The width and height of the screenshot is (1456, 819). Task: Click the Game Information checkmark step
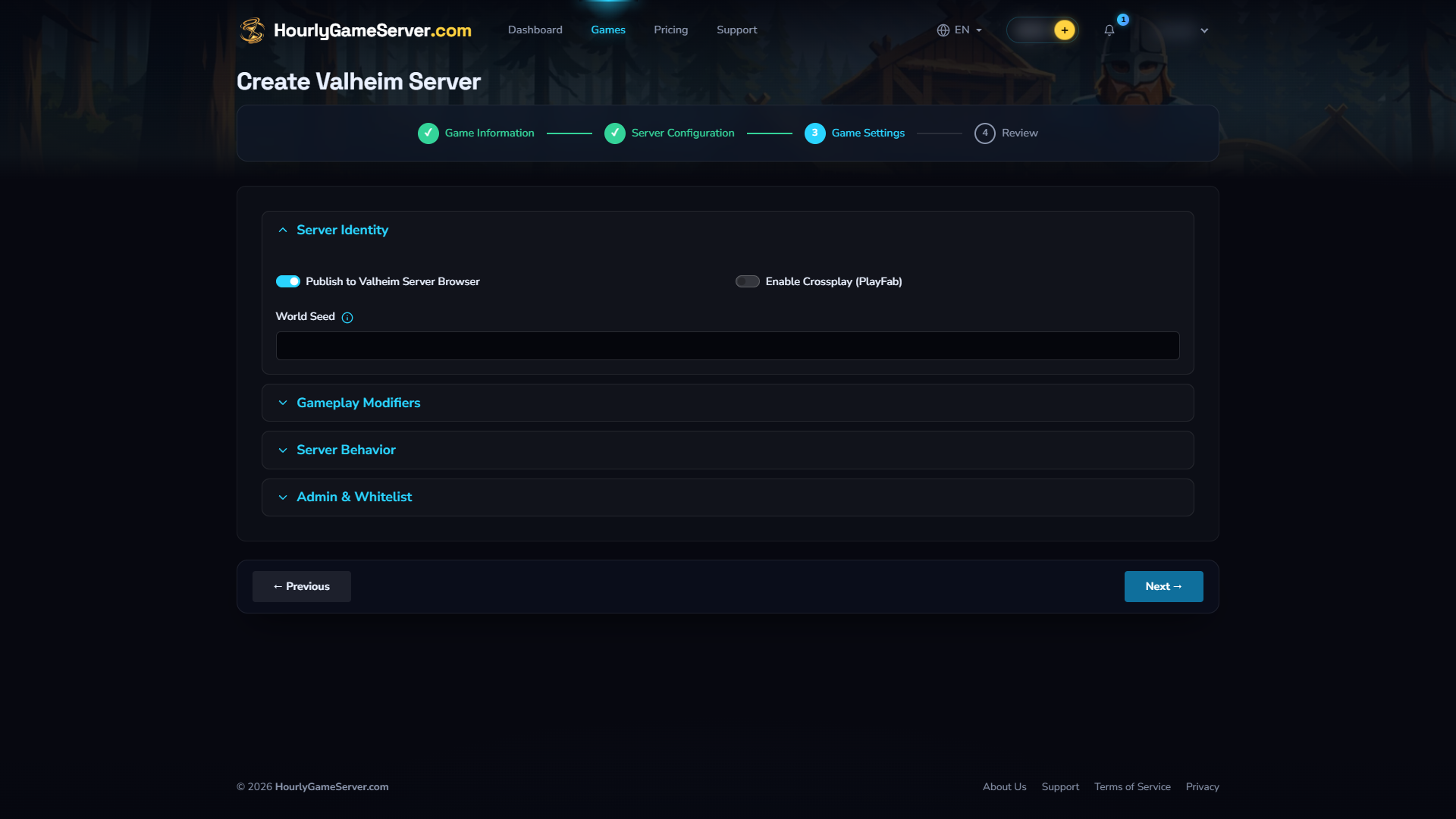(428, 133)
